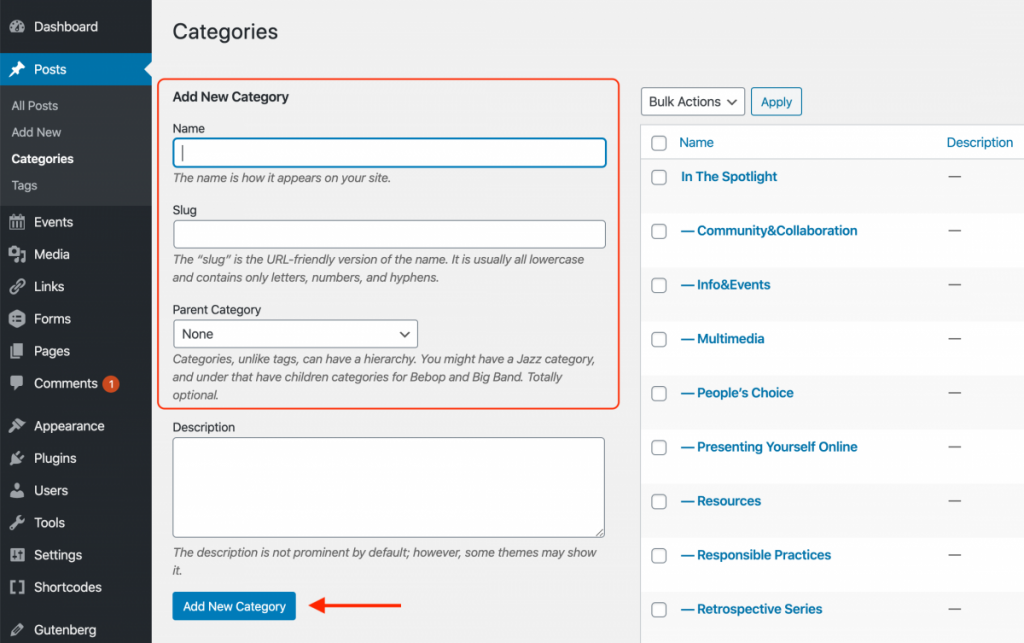This screenshot has width=1024, height=643.
Task: Open Plugins via the plug icon
Action: [17, 458]
